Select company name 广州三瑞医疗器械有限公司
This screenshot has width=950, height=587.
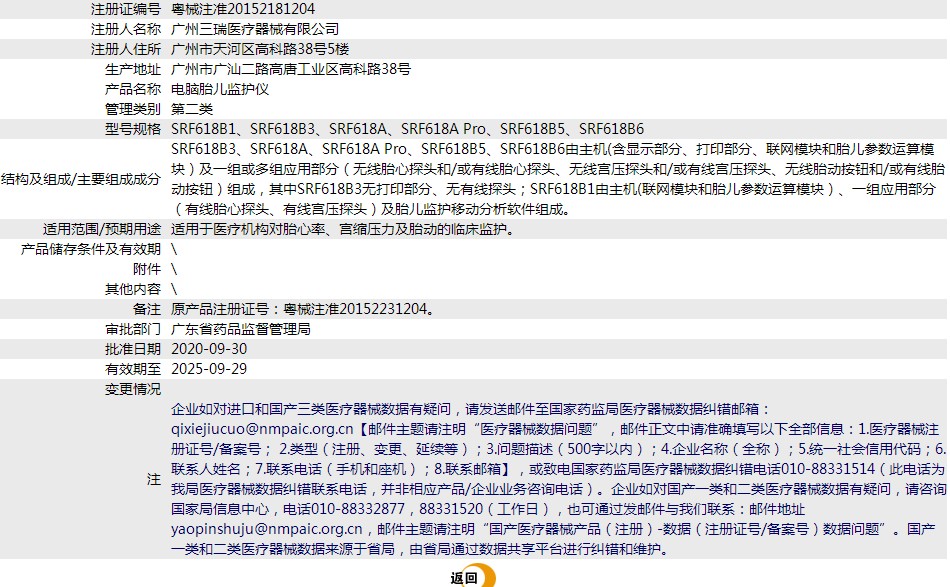pos(255,29)
